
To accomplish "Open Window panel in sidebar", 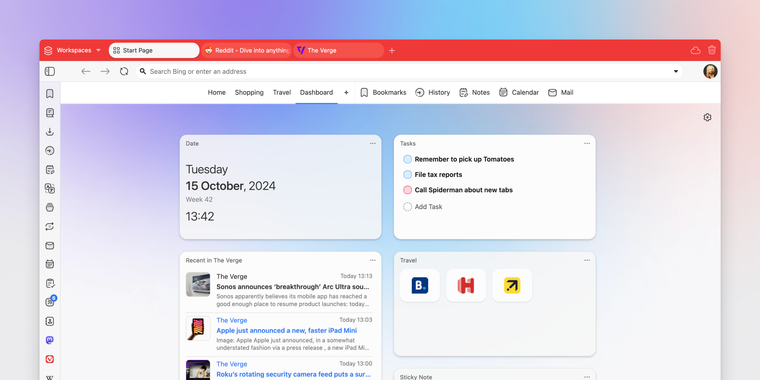I will [50, 207].
